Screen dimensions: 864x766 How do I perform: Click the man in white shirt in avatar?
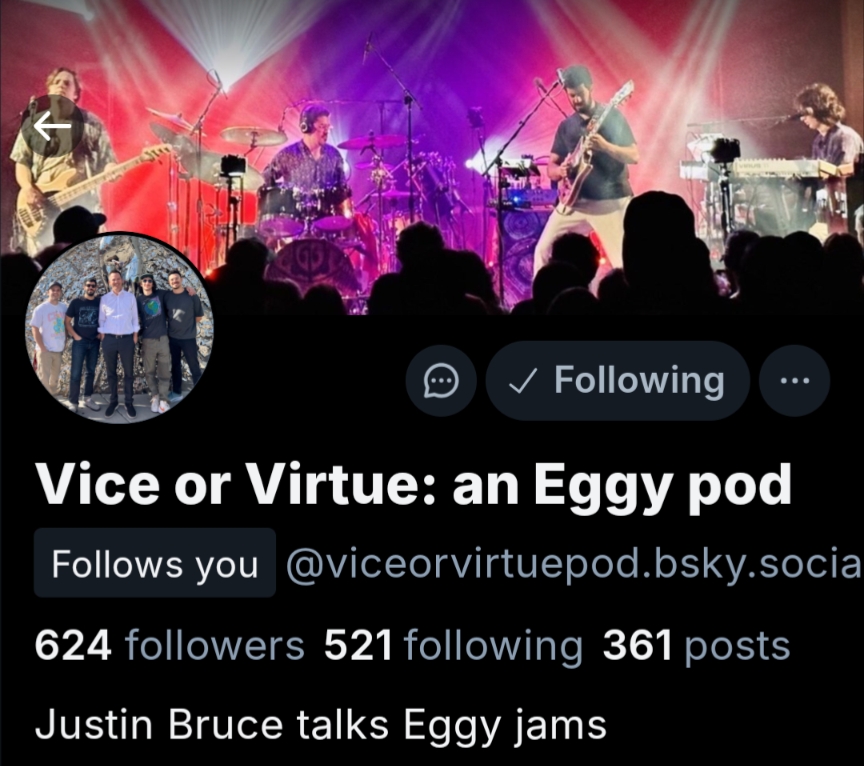coord(118,342)
